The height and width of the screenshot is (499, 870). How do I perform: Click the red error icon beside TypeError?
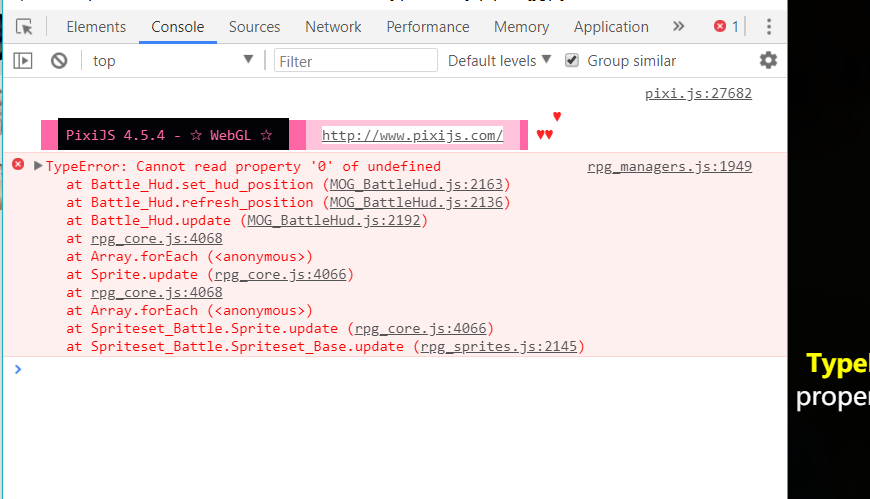[18, 164]
